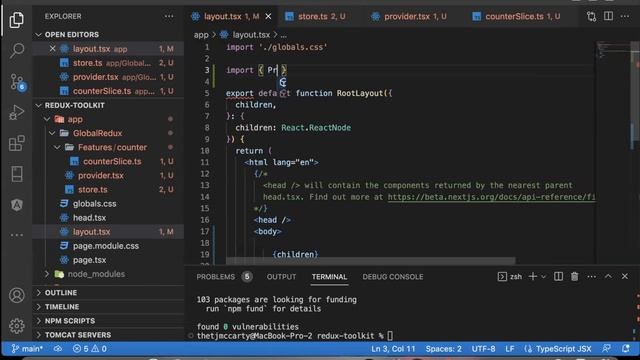Image resolution: width=640 pixels, height=360 pixels.
Task: Click the main branch indicator in status bar
Action: pyautogui.click(x=27, y=349)
